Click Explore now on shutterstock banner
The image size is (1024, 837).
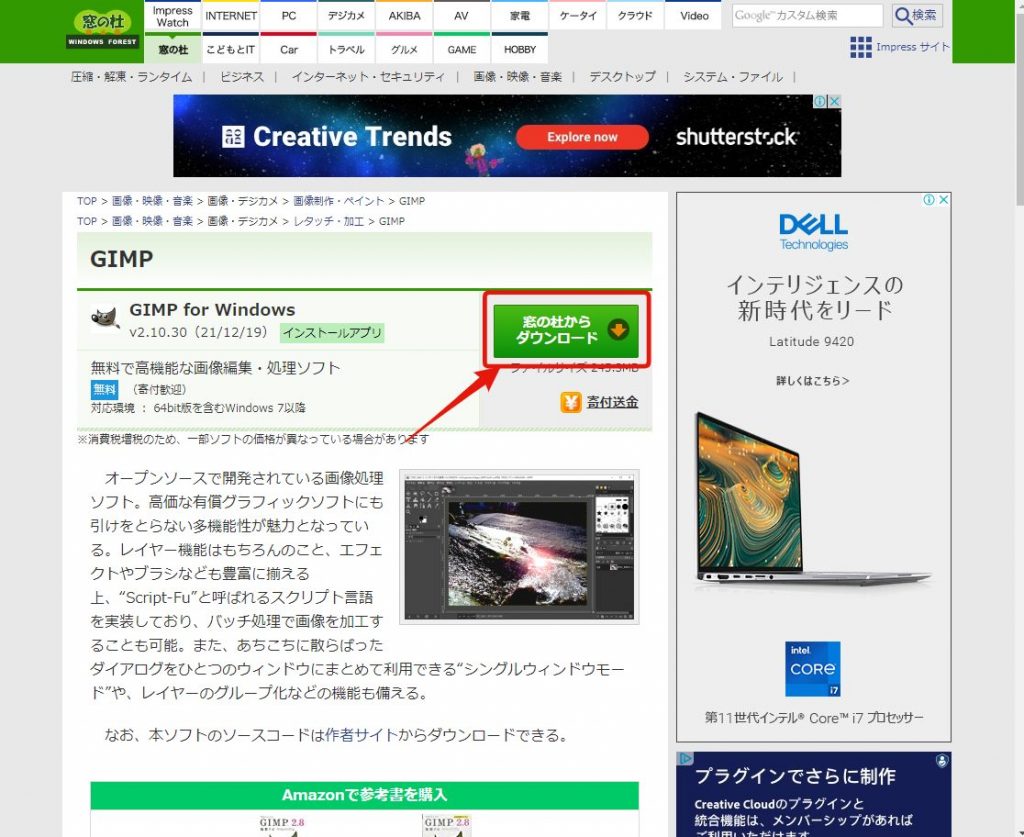coord(582,137)
